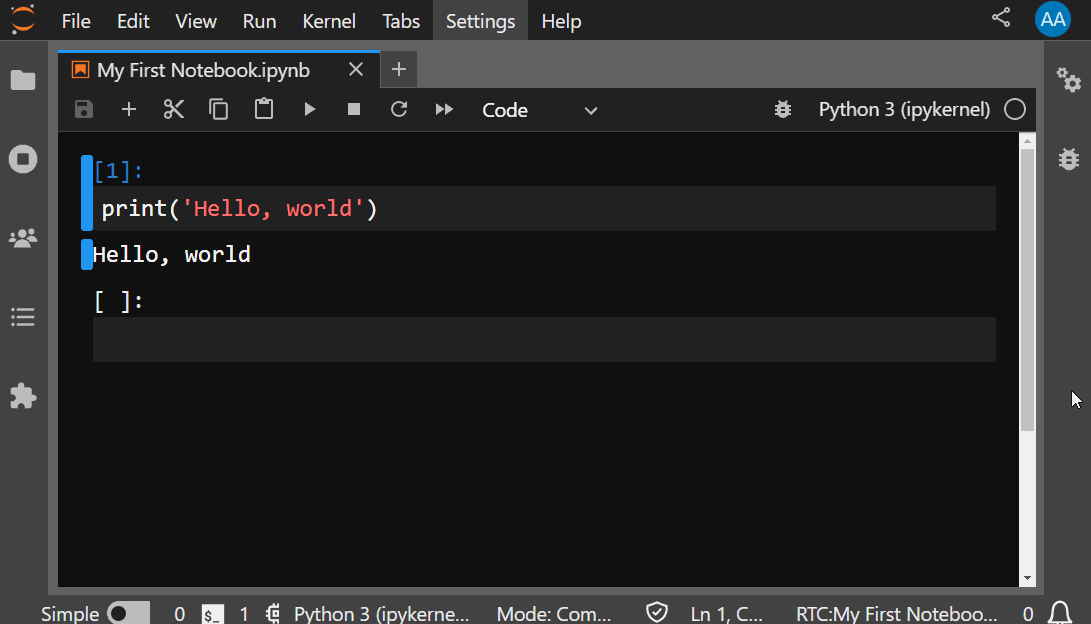The image size is (1091, 624).
Task: Click the Hello, world output text
Action: [171, 255]
